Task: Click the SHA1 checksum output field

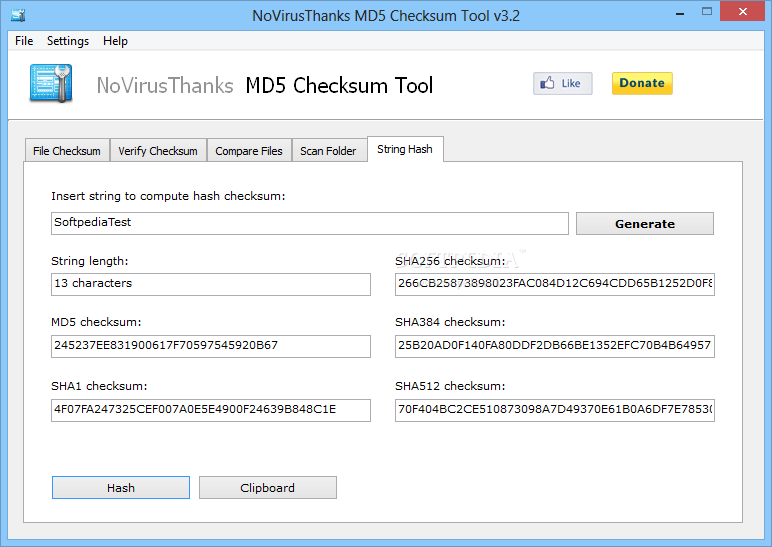Action: click(211, 410)
